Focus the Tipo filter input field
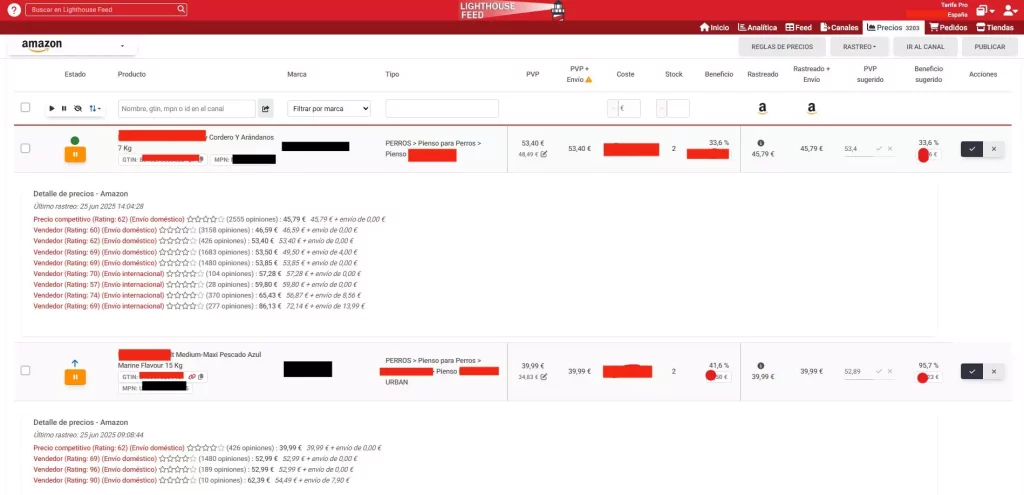Viewport: 1024px width, 495px height. (x=442, y=108)
